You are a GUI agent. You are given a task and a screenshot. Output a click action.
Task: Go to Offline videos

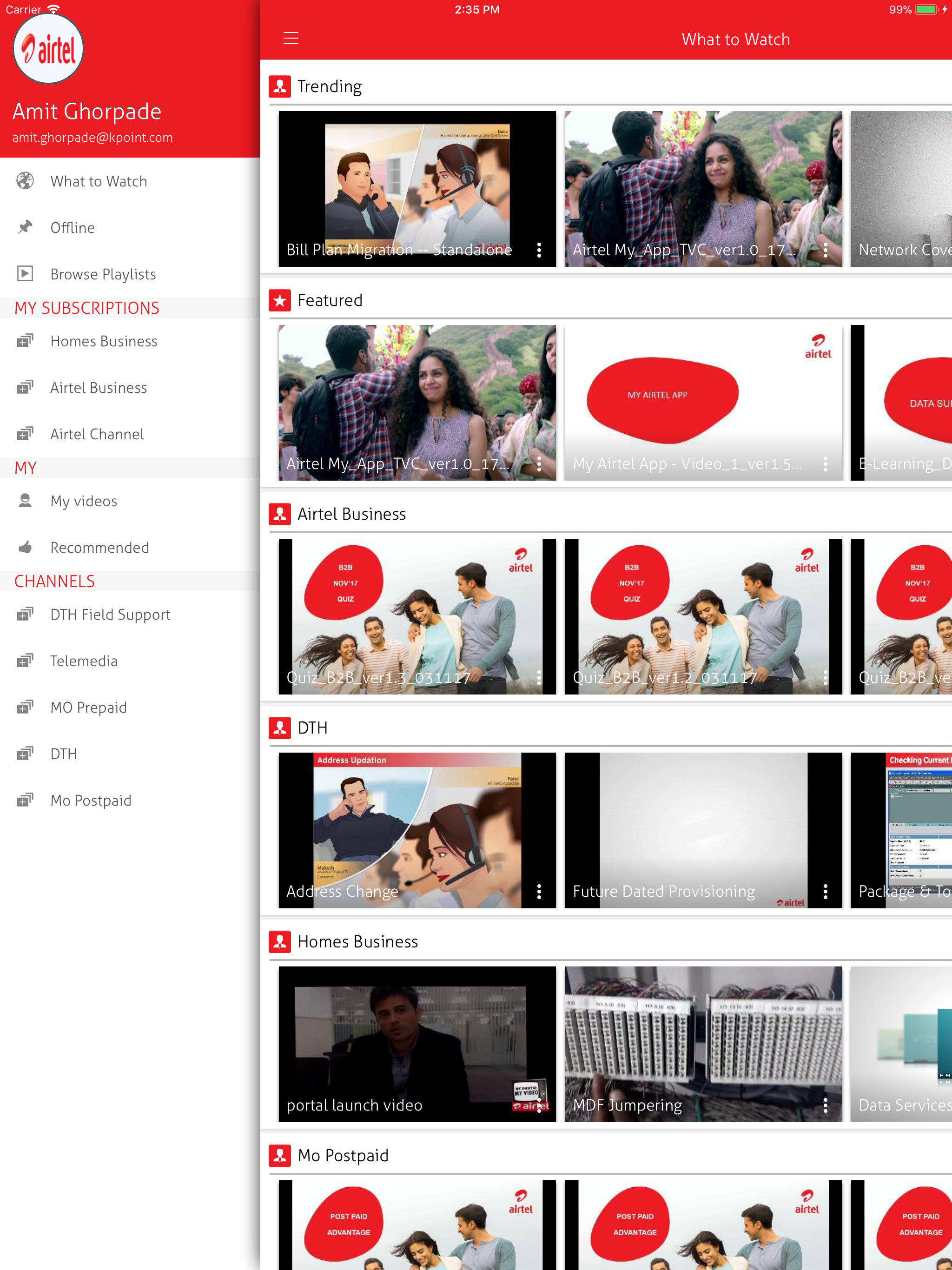[130, 227]
